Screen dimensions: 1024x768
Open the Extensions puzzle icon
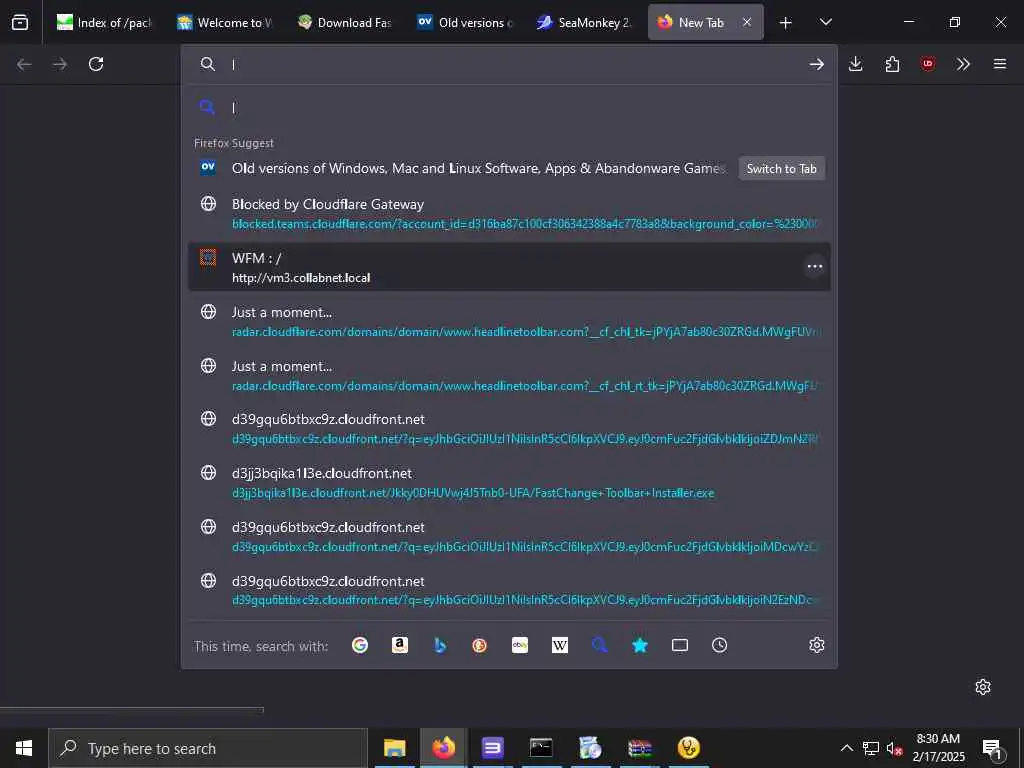892,64
